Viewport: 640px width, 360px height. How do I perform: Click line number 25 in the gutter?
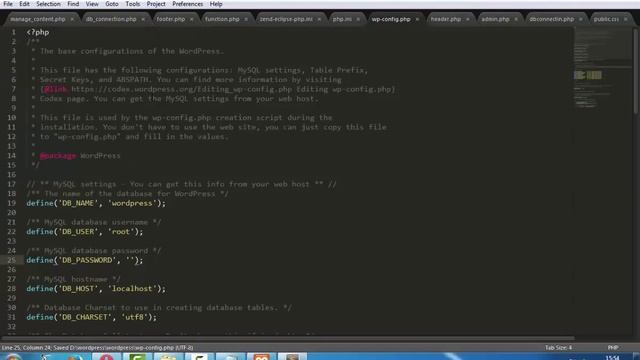[11, 260]
